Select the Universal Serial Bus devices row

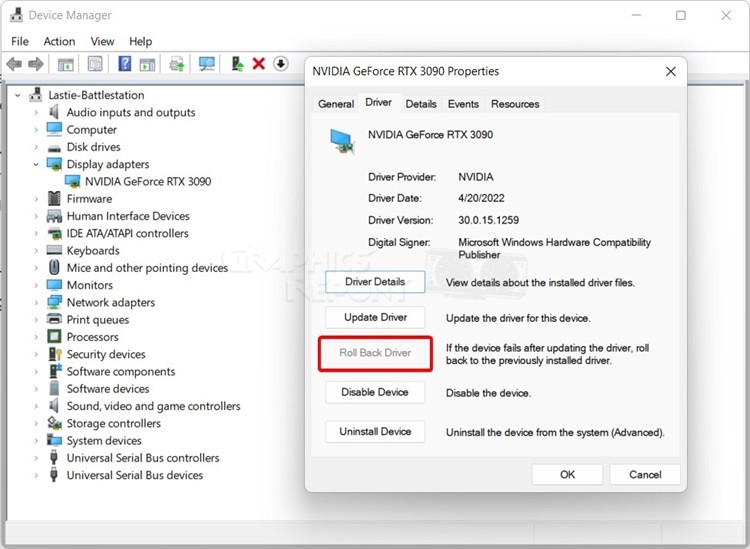(x=134, y=475)
